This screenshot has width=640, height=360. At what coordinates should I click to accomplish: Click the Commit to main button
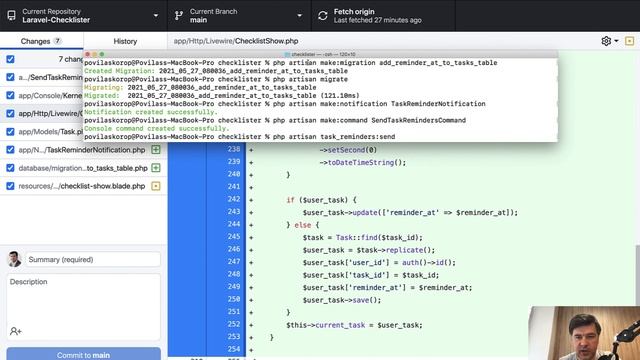pos(83,354)
